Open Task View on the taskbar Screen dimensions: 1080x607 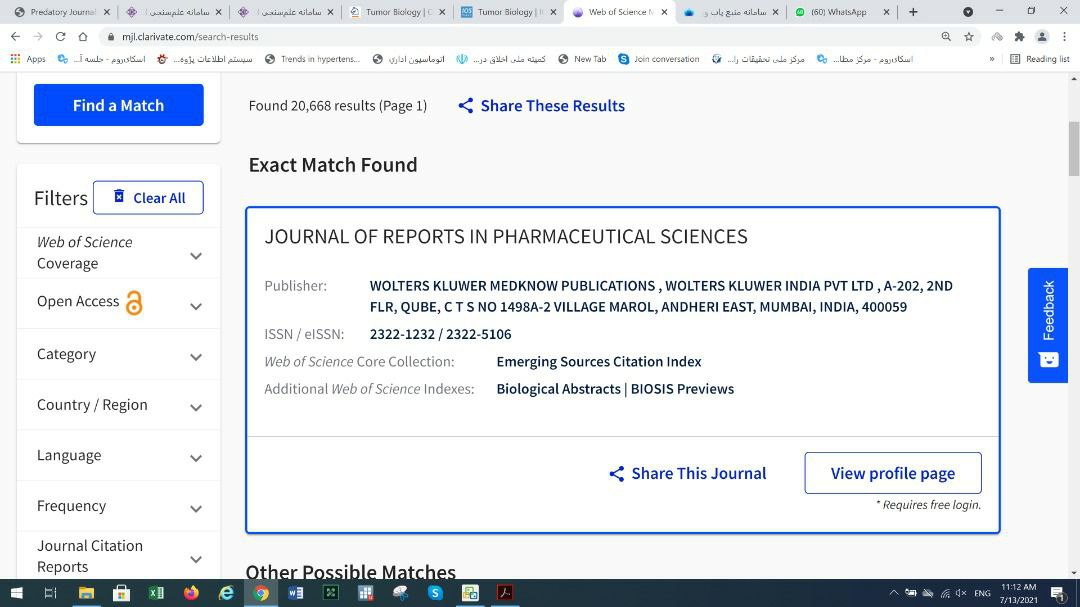50,593
